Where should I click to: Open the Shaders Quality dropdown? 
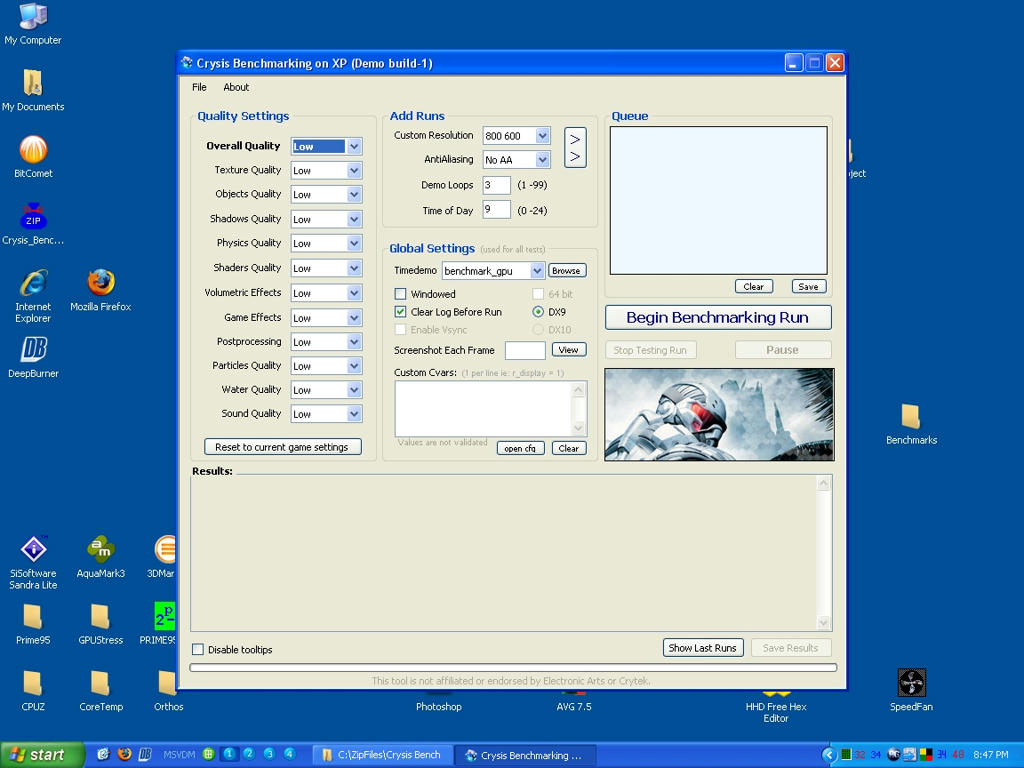tap(354, 268)
